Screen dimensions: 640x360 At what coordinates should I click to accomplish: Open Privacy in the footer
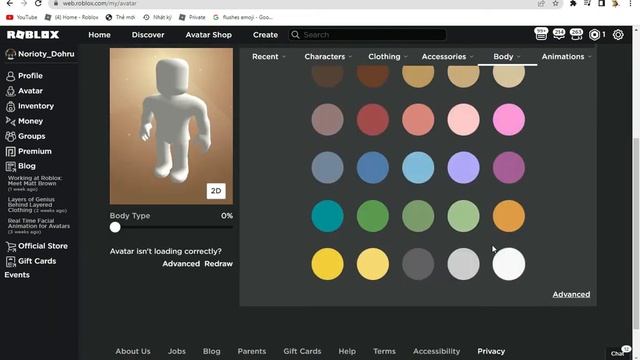pos(491,351)
